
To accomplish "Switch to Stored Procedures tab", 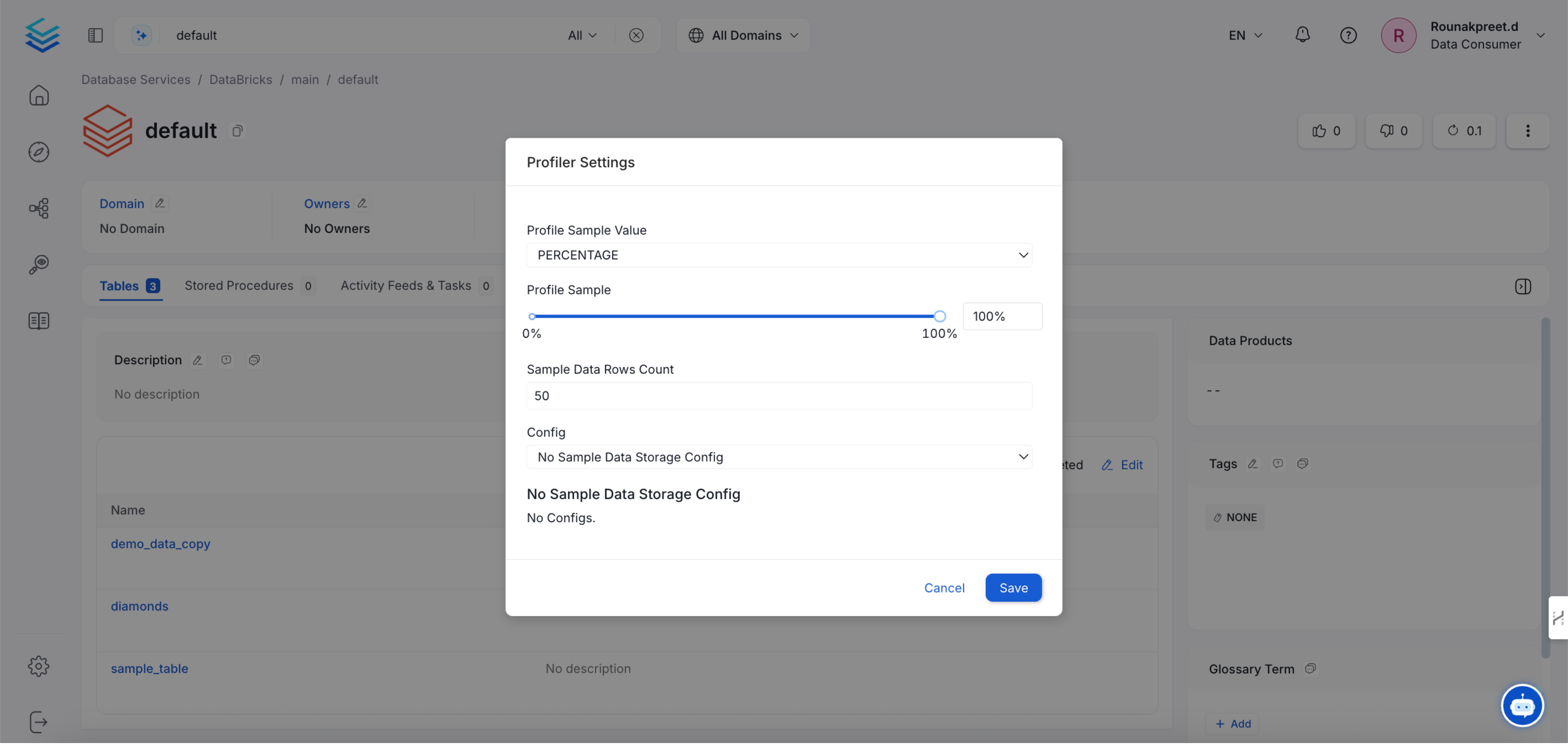I will tap(238, 286).
